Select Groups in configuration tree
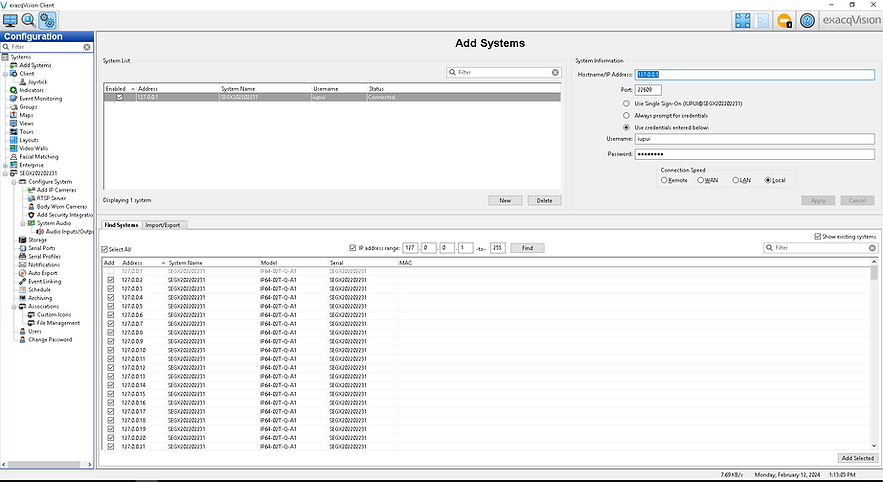The width and height of the screenshot is (883, 482). 28,106
